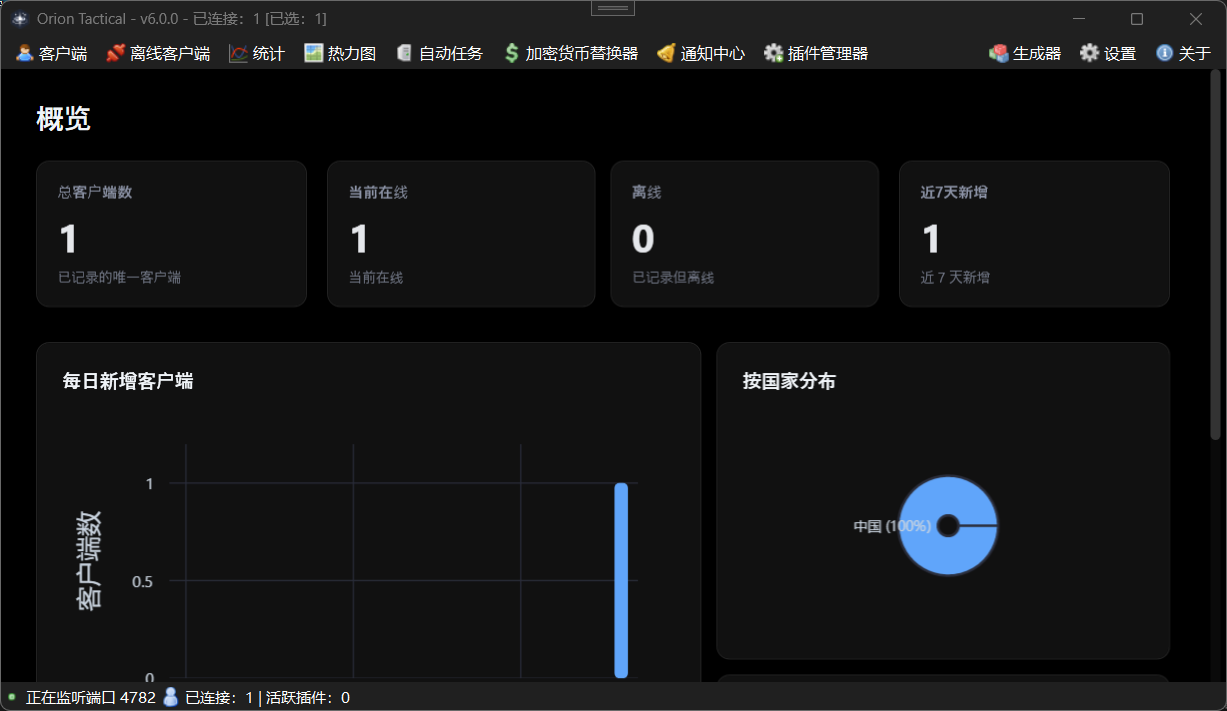The image size is (1227, 711).
Task: Open the 通知中心 label
Action: (x=713, y=54)
